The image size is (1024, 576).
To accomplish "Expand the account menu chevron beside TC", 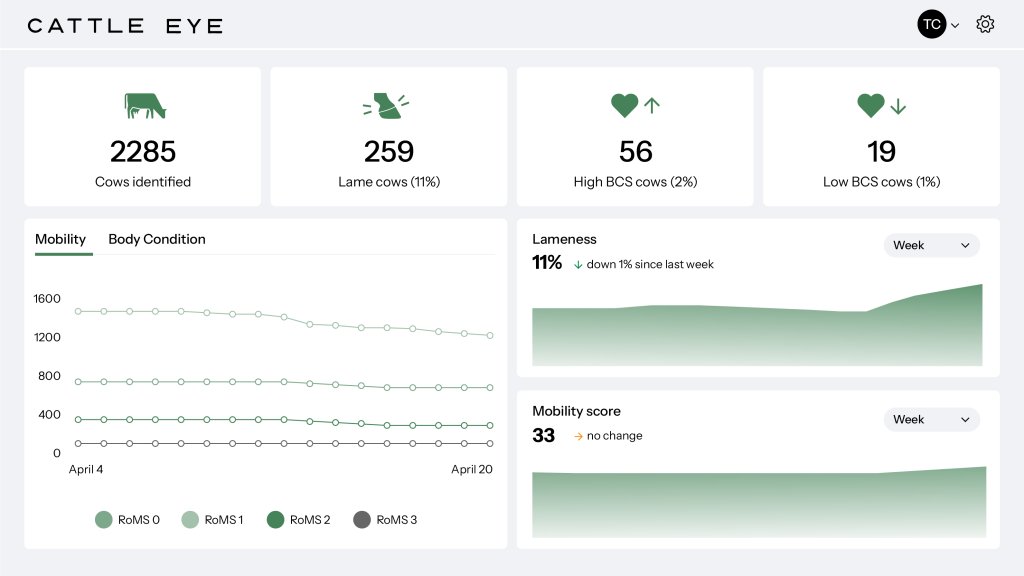I will click(955, 26).
